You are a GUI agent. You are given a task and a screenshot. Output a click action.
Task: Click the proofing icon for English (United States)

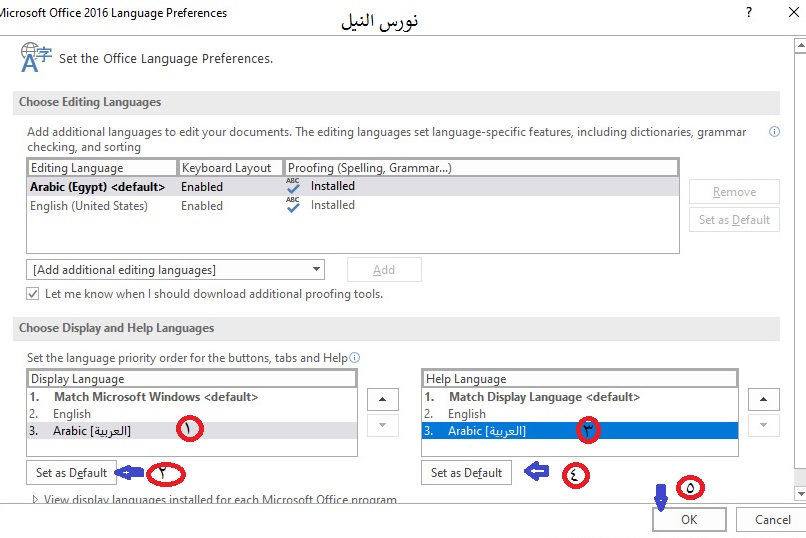tap(293, 205)
